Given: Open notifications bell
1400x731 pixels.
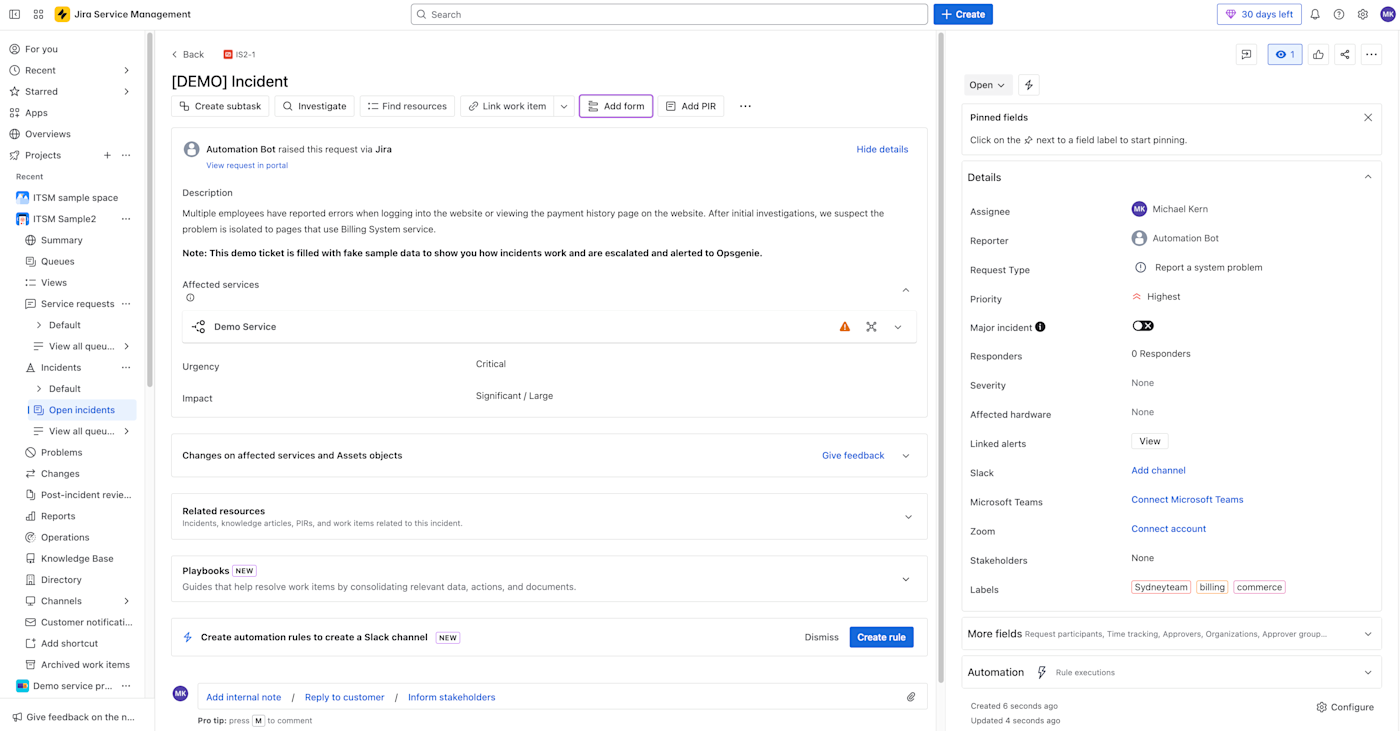Looking at the screenshot, I should pyautogui.click(x=1315, y=15).
